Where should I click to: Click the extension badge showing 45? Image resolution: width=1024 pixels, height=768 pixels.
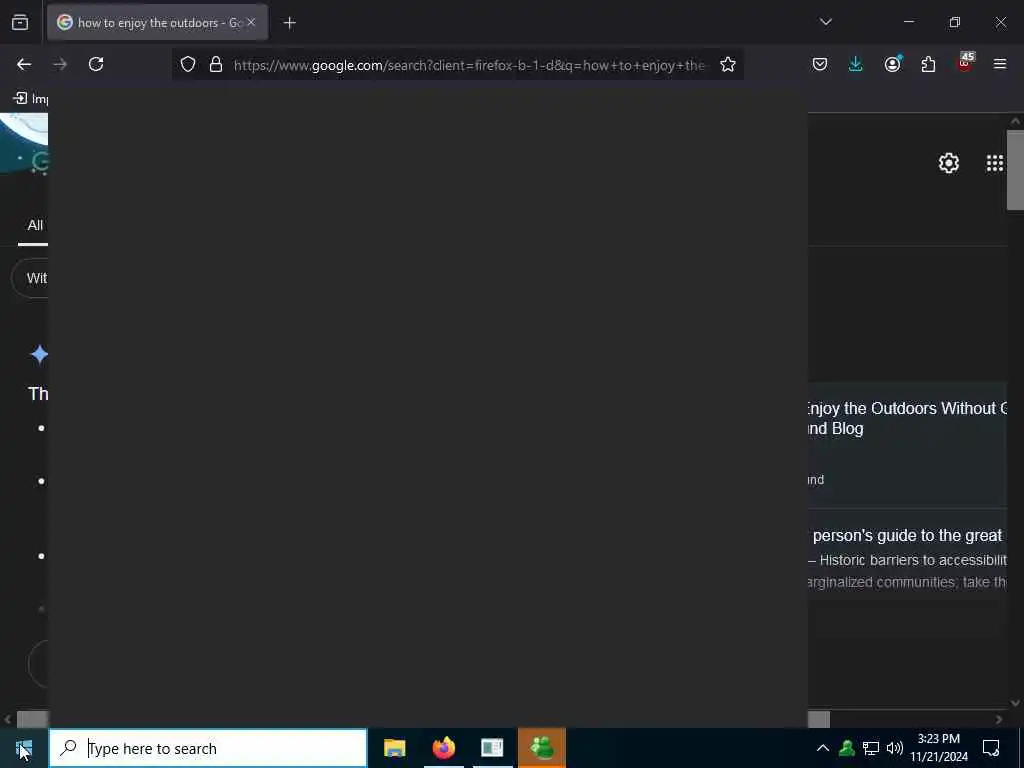pos(965,62)
